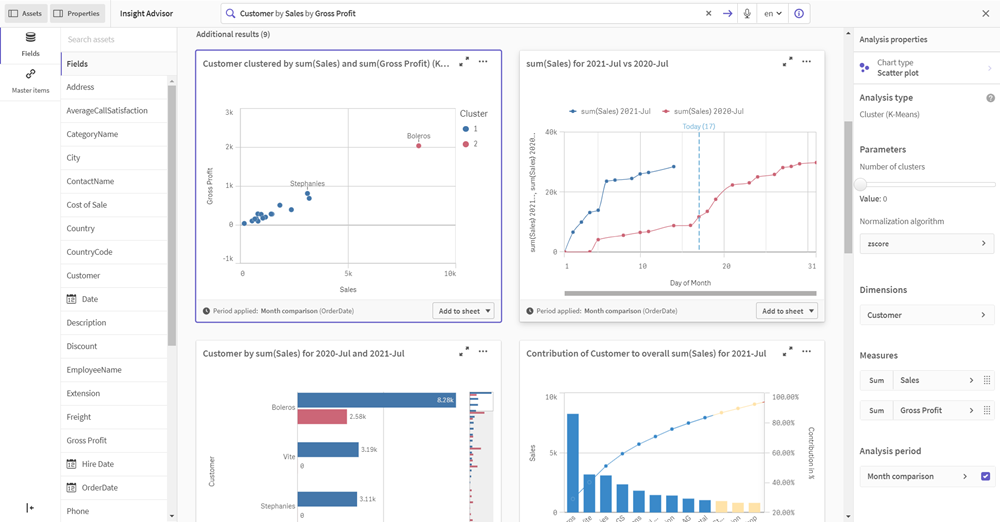Click line chart horizontal scrollbar
The width and height of the screenshot is (1000, 522).
click(x=690, y=294)
